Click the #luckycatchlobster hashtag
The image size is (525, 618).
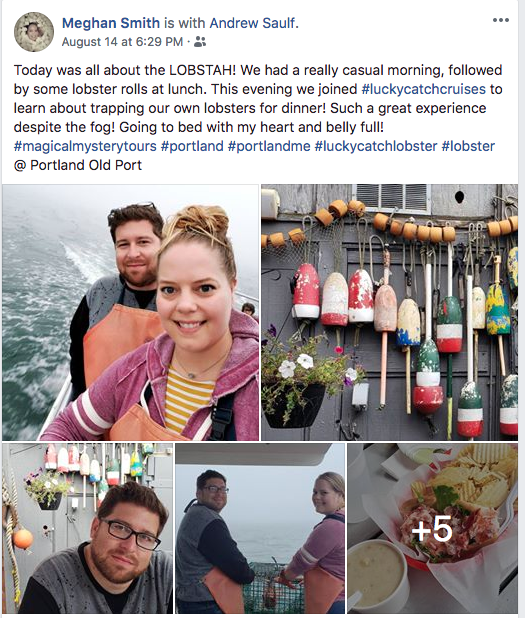(376, 146)
